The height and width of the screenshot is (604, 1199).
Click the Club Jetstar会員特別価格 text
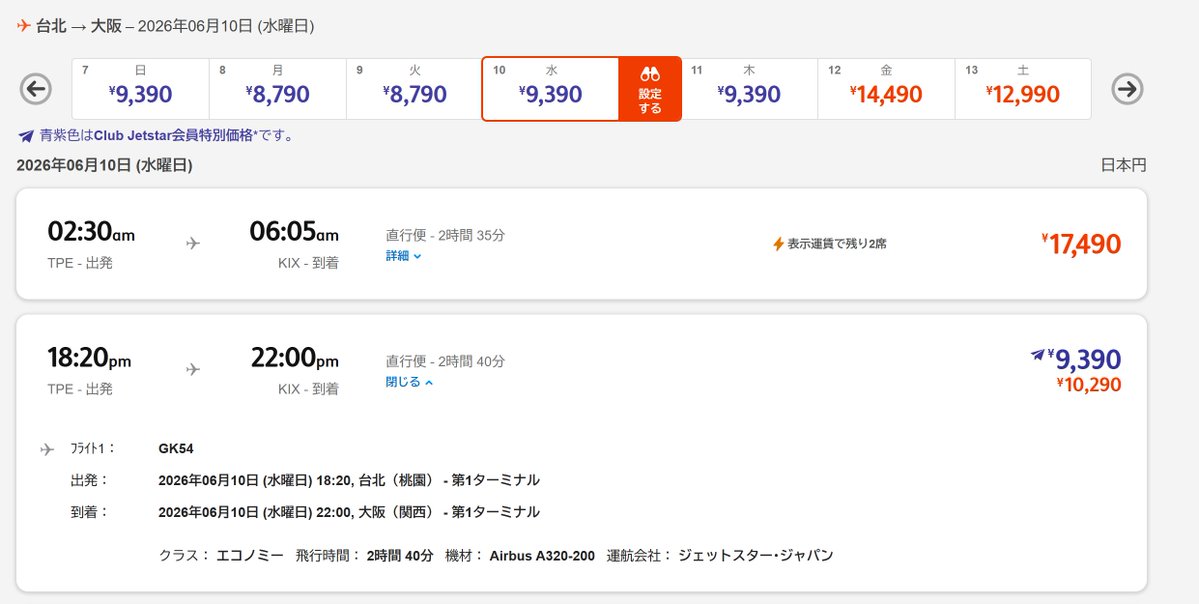[x=173, y=136]
